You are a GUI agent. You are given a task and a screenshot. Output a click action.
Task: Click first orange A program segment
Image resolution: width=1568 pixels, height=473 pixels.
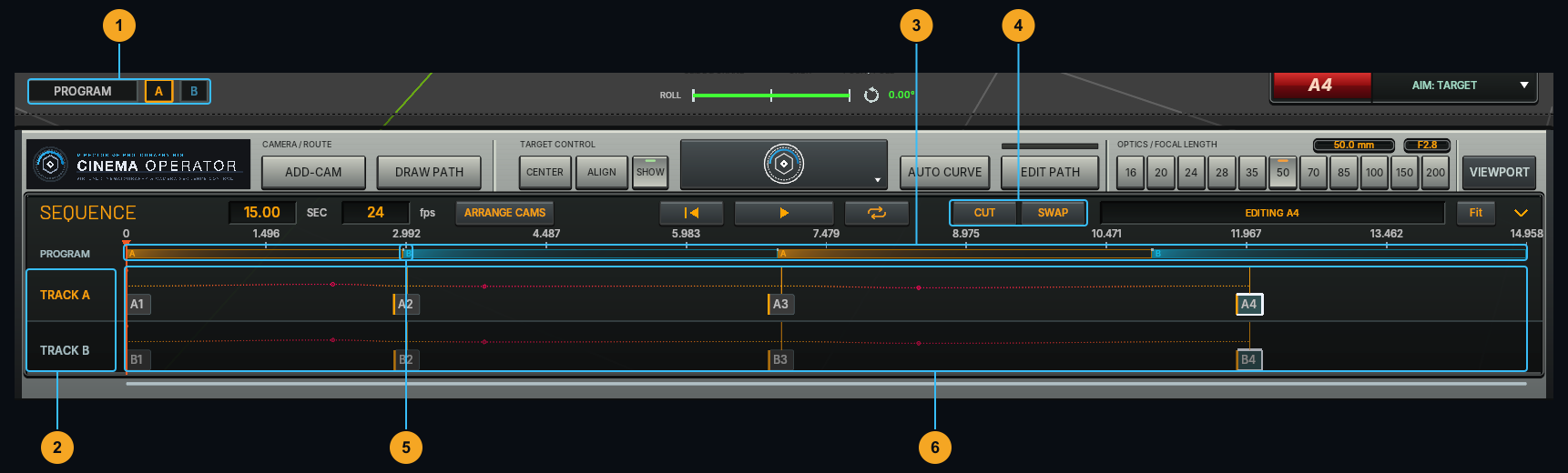[263, 254]
